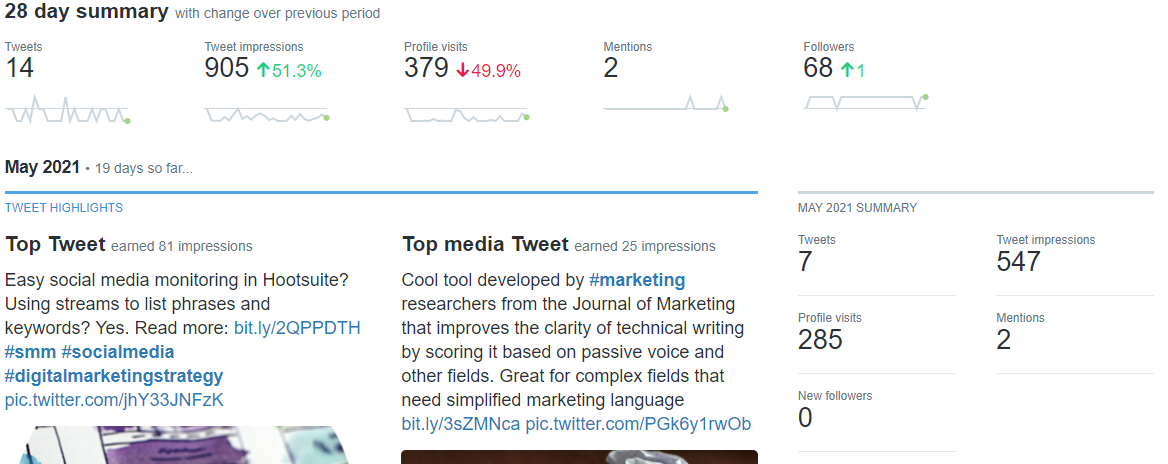1168x464 pixels.
Task: Click the Followers sparkline chart
Action: (866, 102)
